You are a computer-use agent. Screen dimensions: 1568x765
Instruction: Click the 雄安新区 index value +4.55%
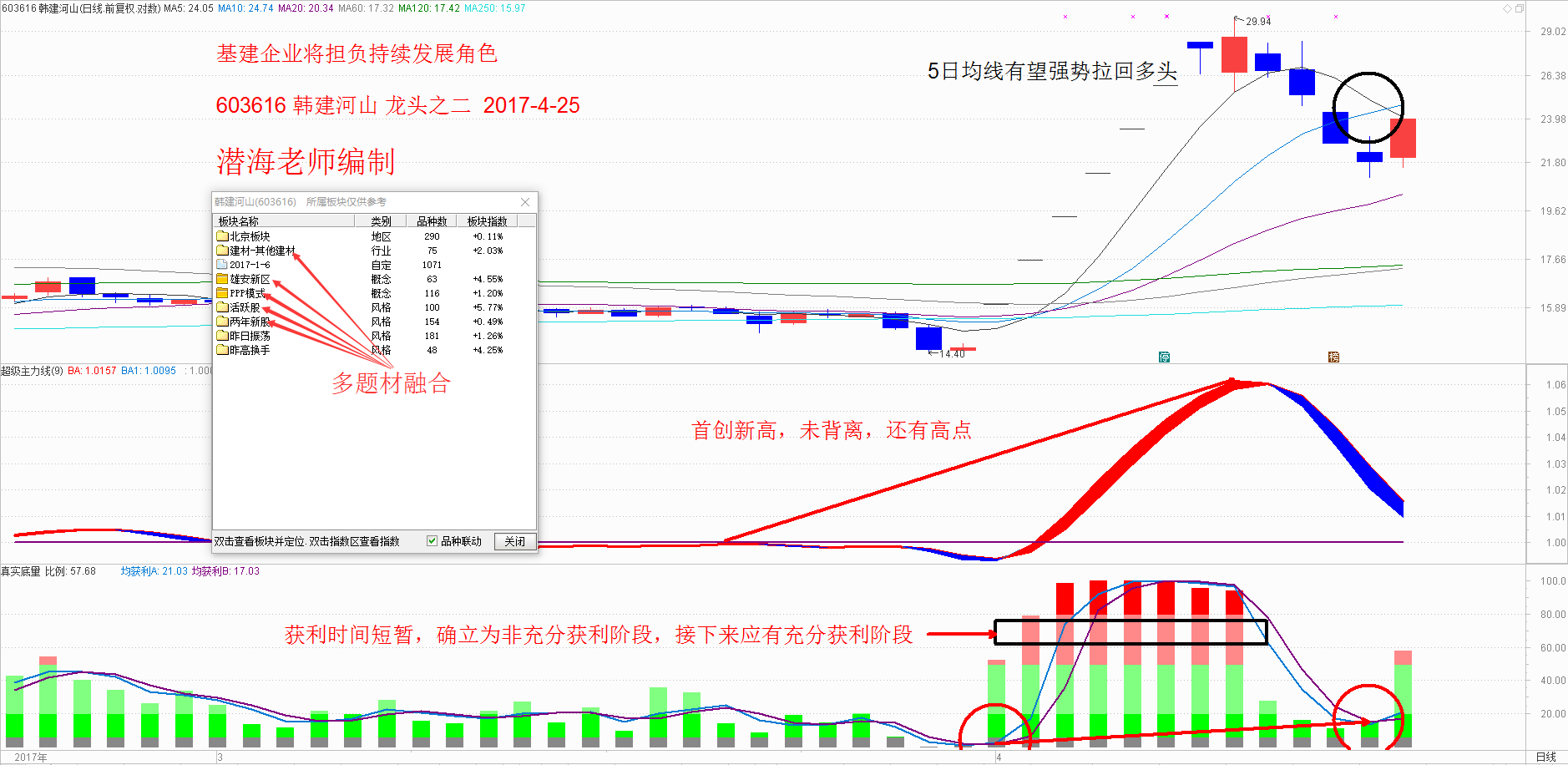pos(488,279)
